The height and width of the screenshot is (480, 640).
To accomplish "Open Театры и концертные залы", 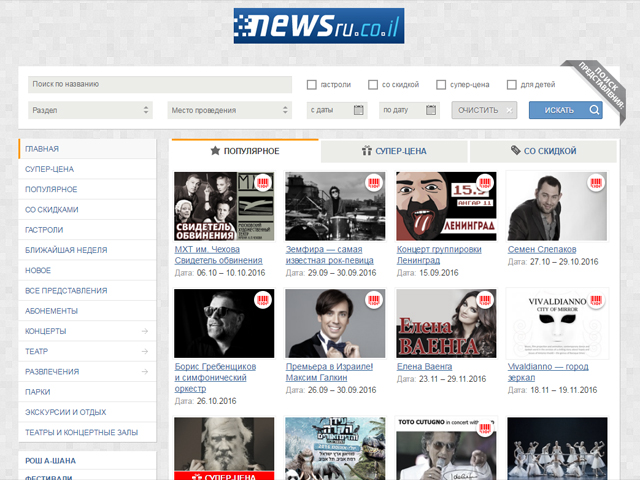I will pyautogui.click(x=87, y=432).
